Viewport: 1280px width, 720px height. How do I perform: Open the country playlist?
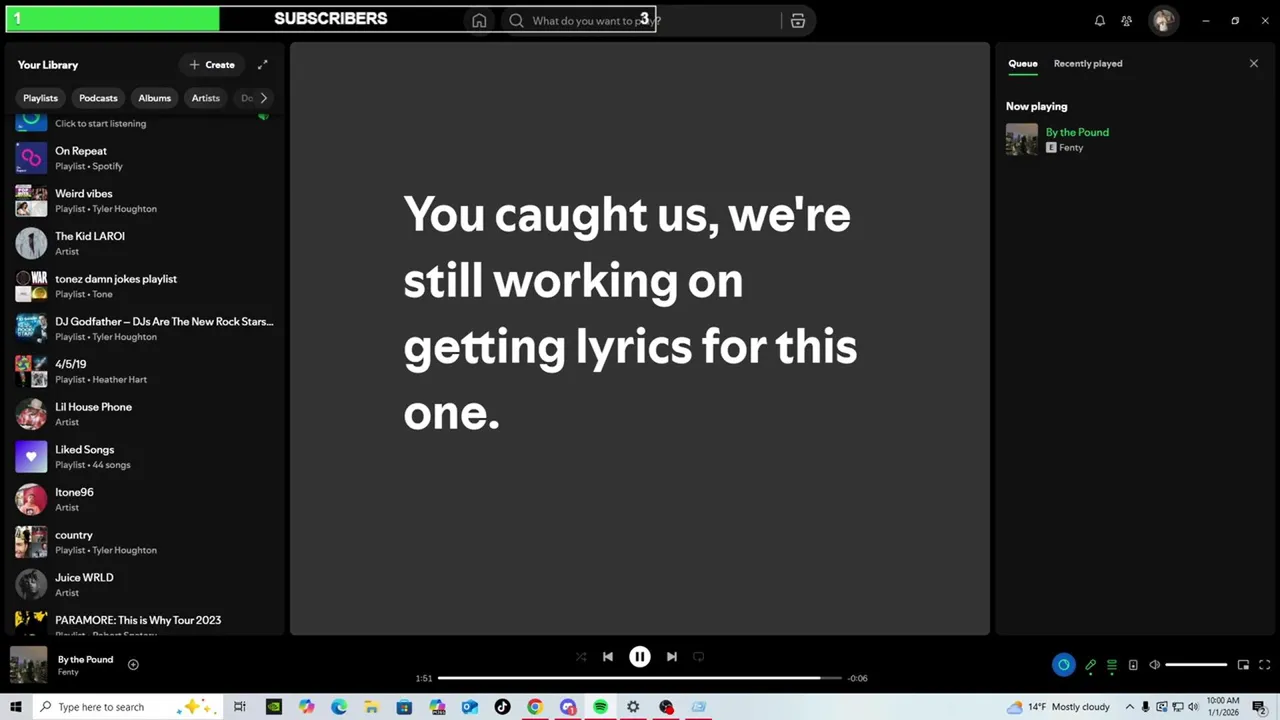(145, 542)
